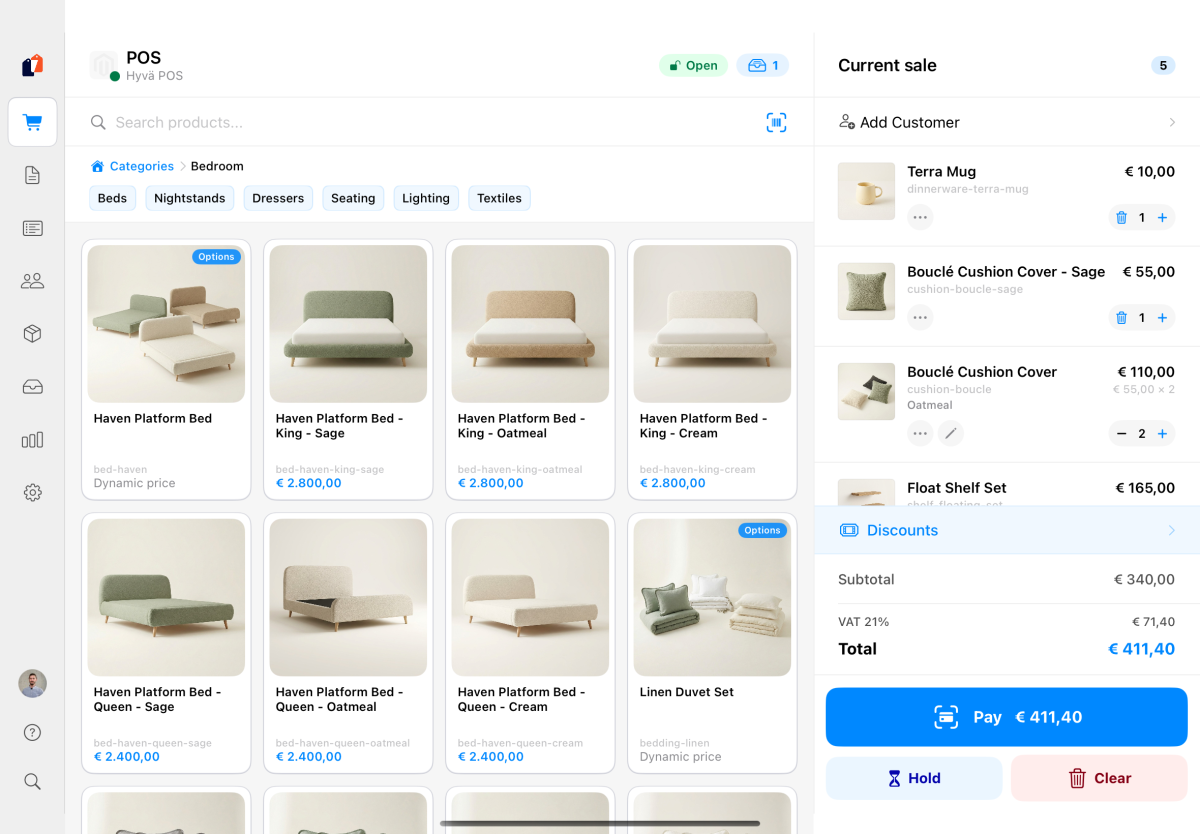Go back to Categories via breadcrumb link
The height and width of the screenshot is (834, 1200).
[x=140, y=166]
